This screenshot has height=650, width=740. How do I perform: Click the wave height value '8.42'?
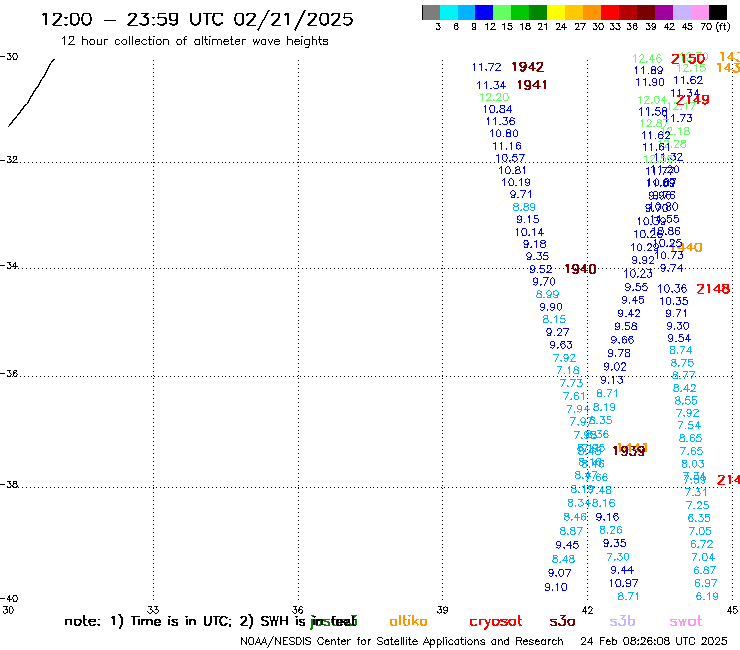coord(684,388)
